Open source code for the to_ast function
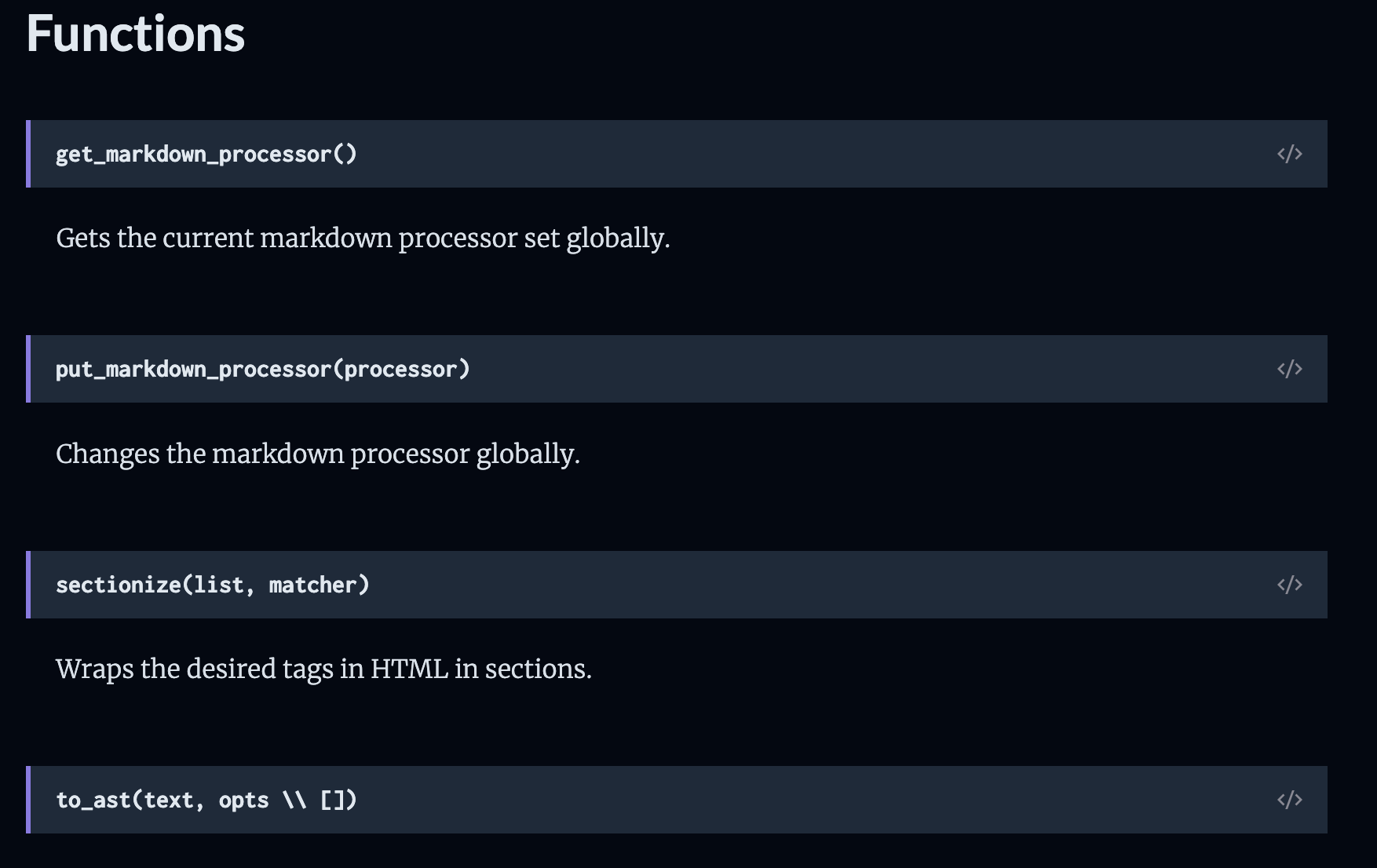The width and height of the screenshot is (1377, 868). [x=1290, y=800]
